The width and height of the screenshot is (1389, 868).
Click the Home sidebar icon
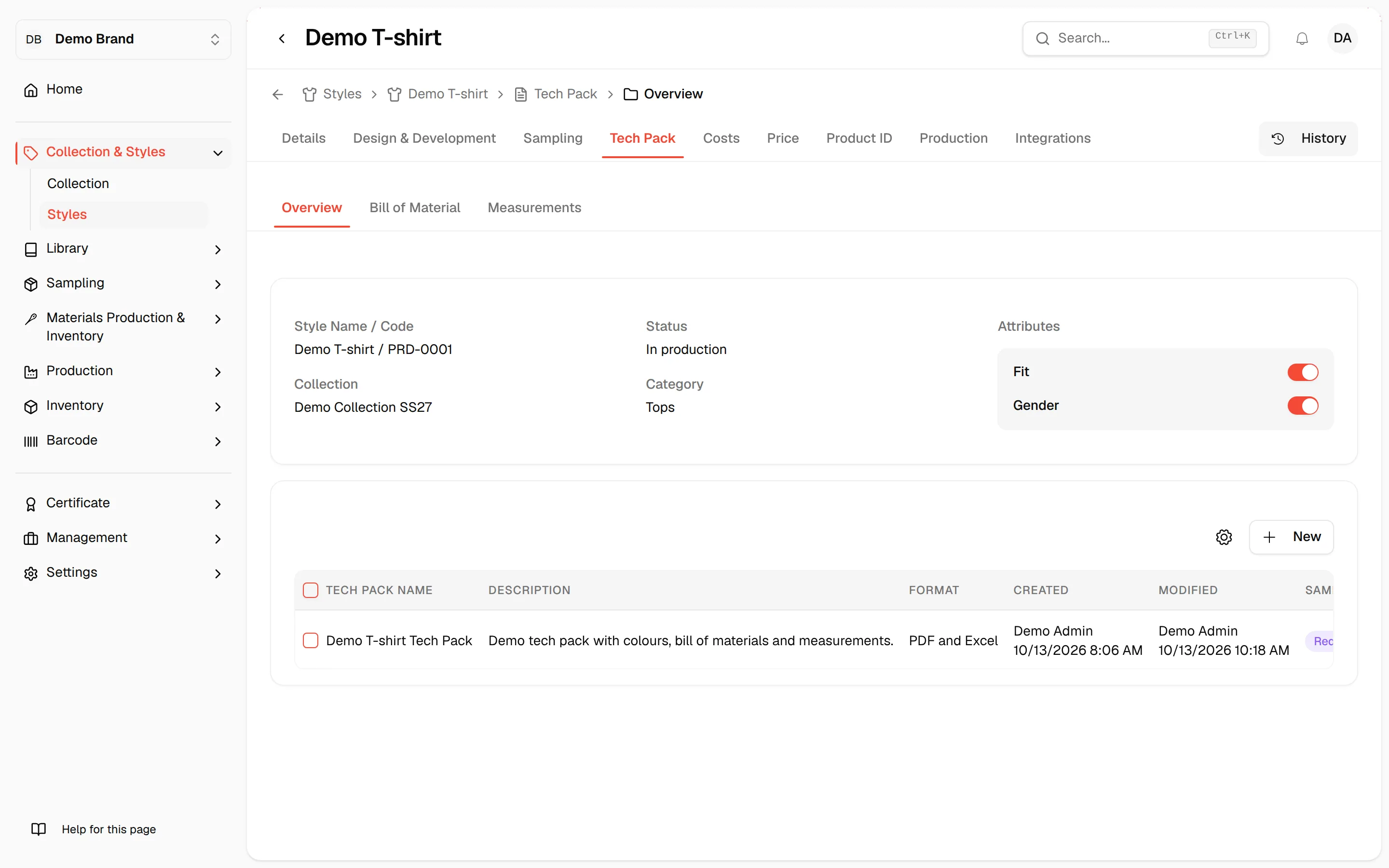31,90
